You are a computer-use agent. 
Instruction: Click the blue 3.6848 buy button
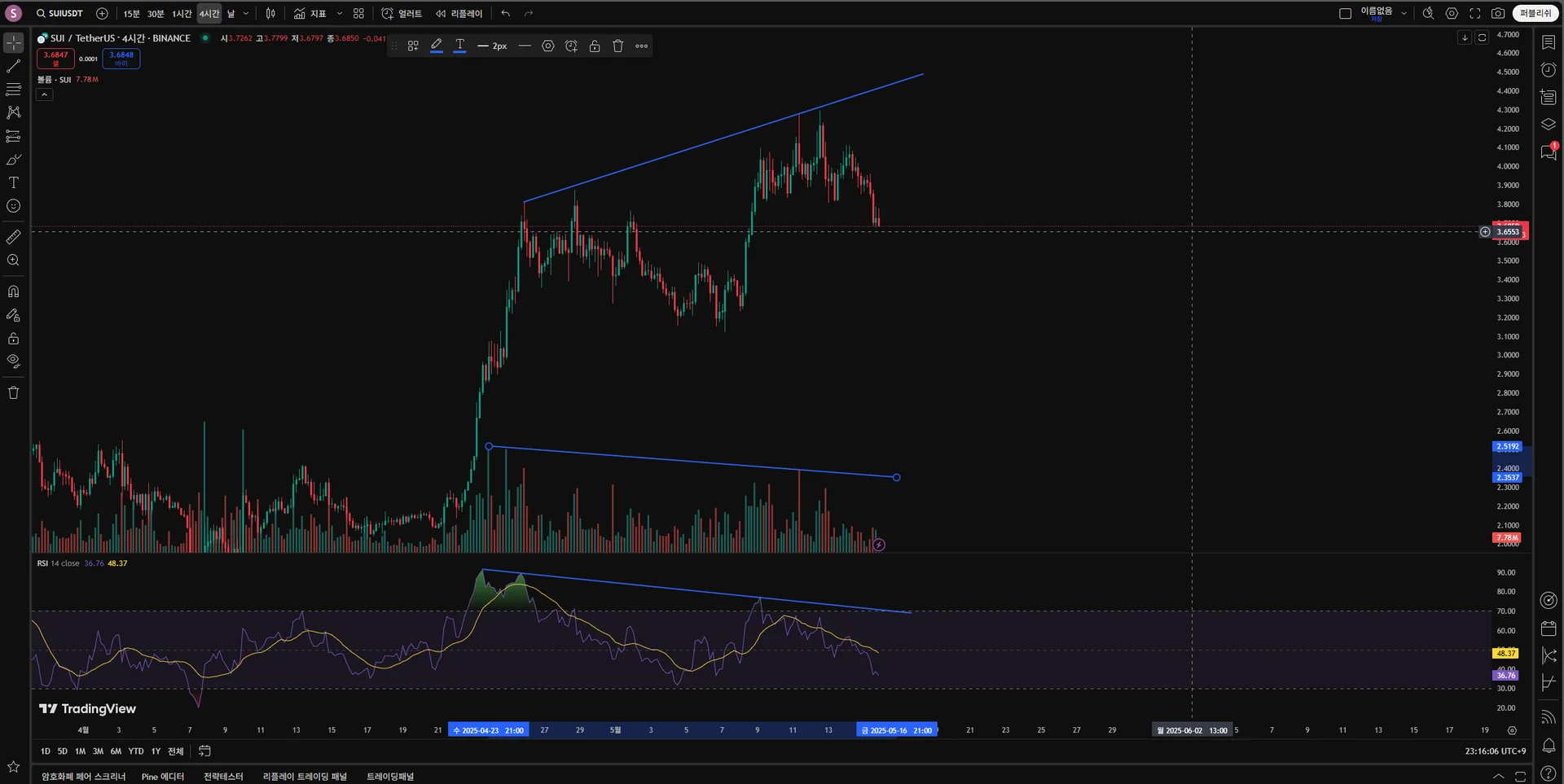[x=121, y=59]
